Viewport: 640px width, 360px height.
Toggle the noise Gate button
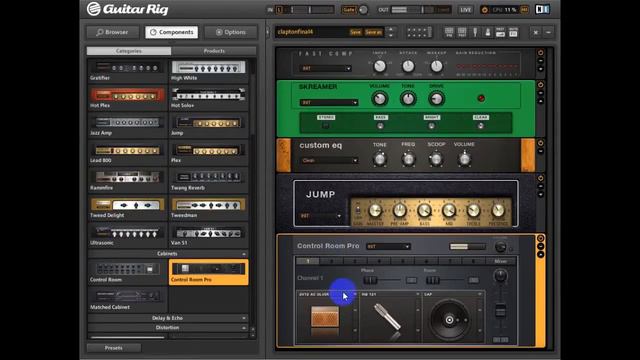[x=349, y=9]
